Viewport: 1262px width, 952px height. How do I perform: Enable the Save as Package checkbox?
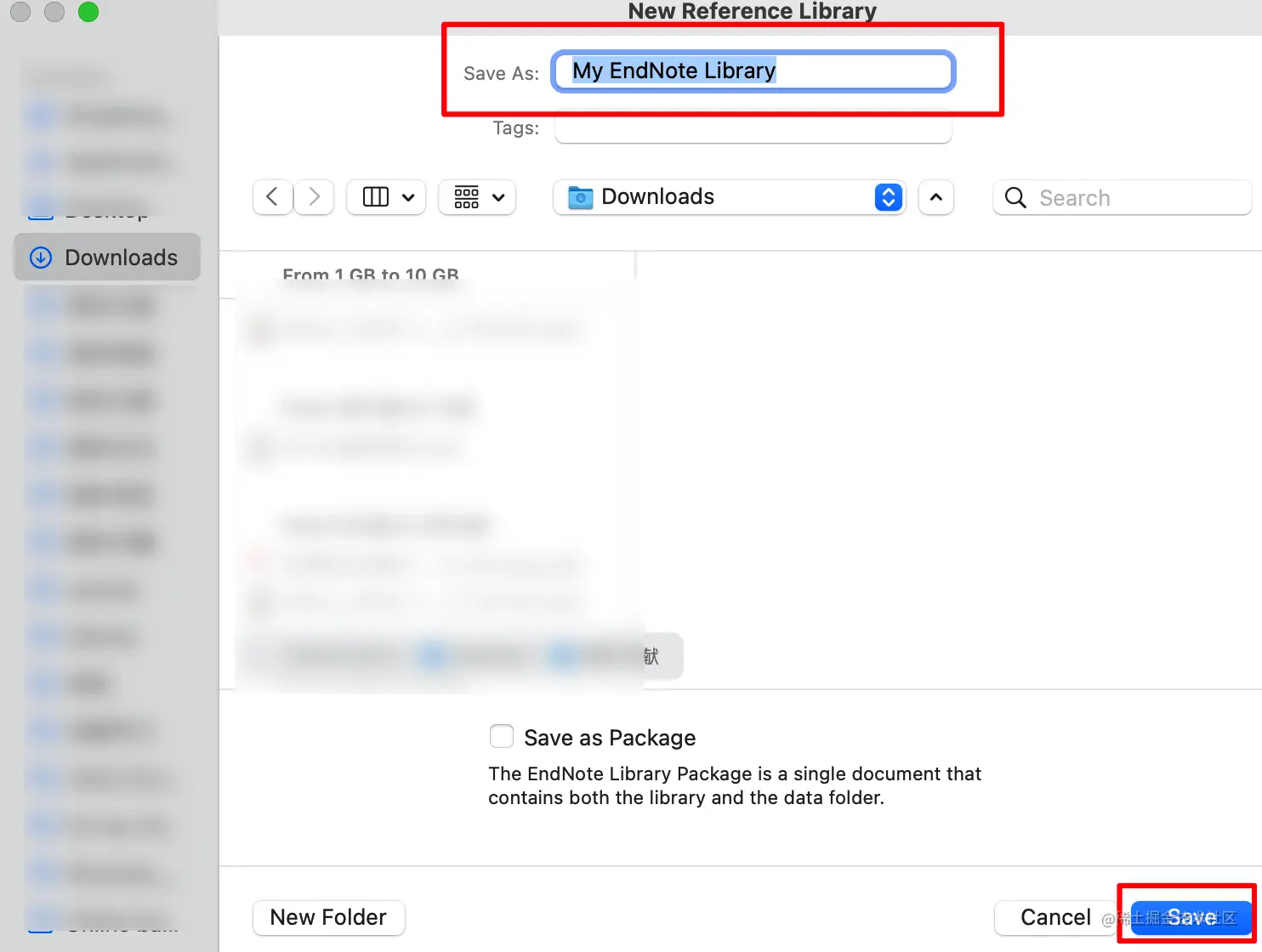[502, 736]
